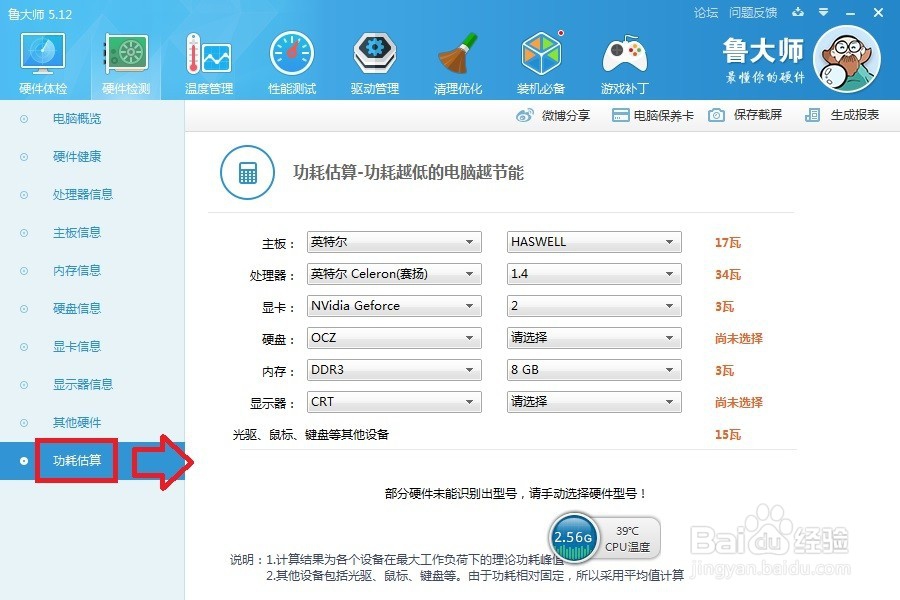Click the 2.56G memory usage gauge

click(573, 537)
